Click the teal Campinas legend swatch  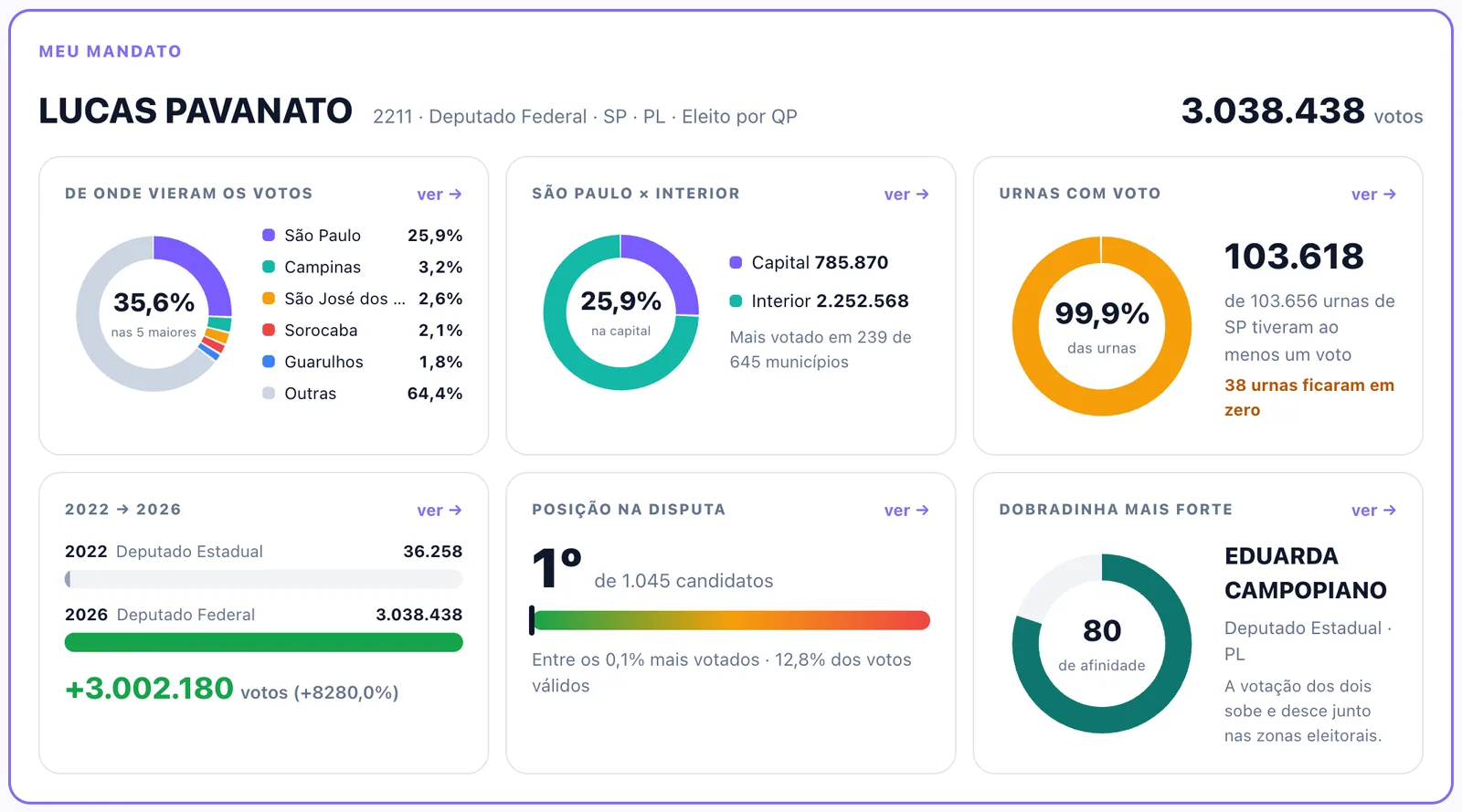pos(269,267)
